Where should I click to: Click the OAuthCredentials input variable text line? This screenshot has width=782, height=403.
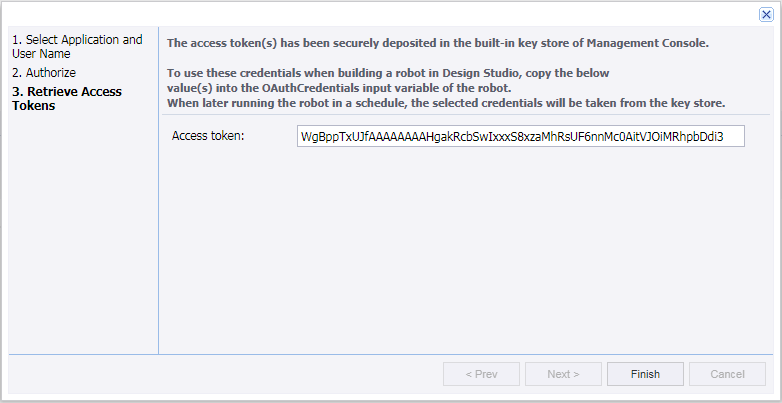(x=340, y=88)
